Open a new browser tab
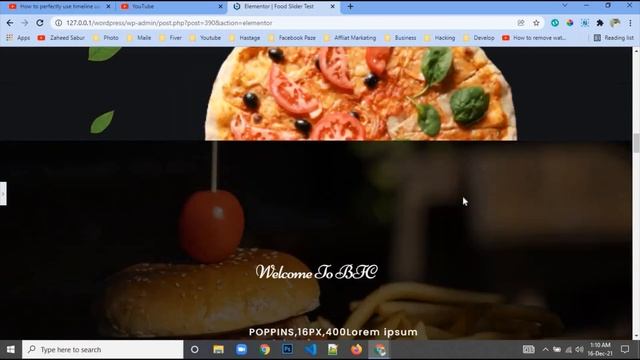This screenshot has width=640, height=360. (350, 7)
